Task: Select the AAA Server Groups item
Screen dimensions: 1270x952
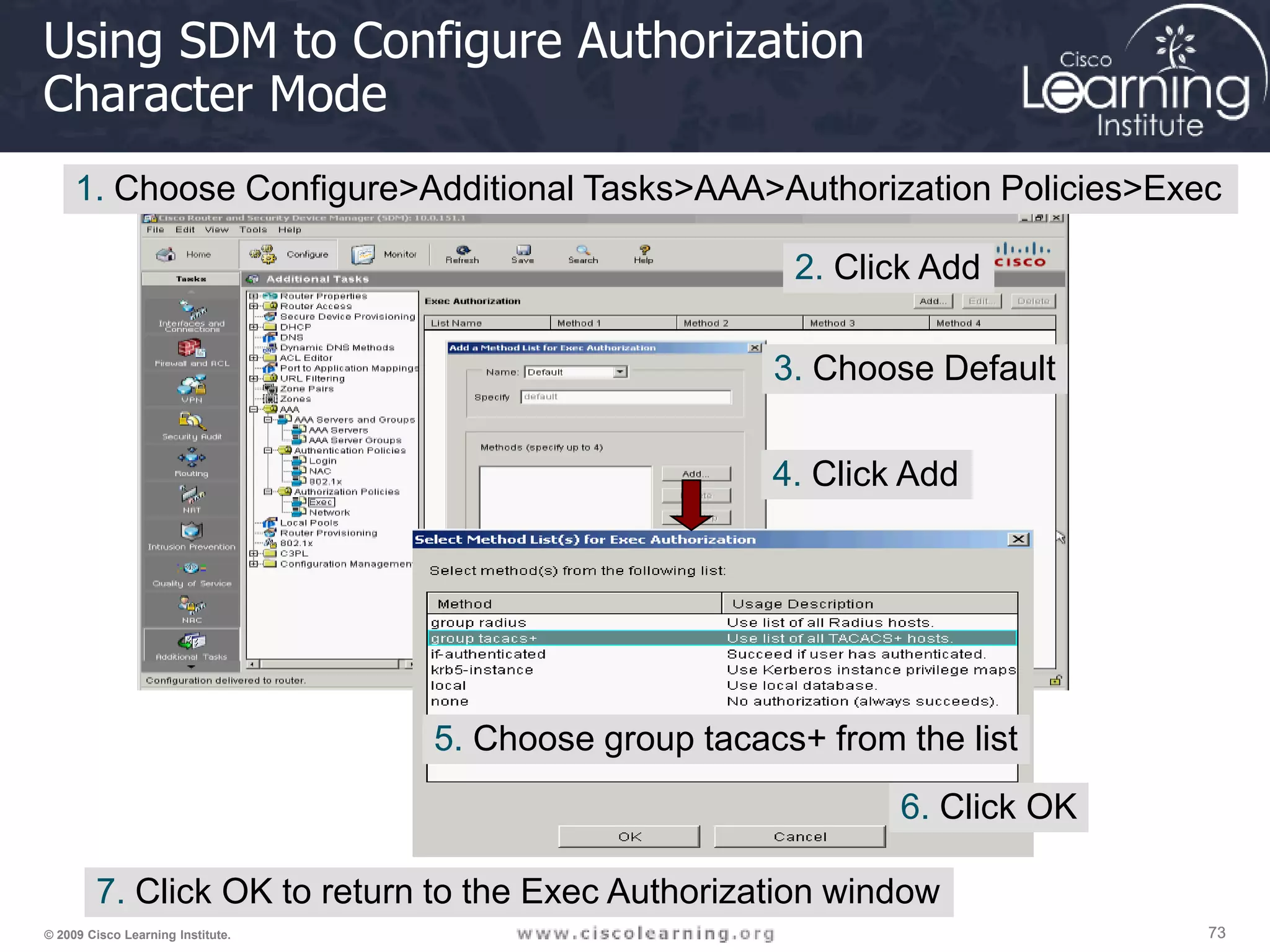Action: click(355, 440)
